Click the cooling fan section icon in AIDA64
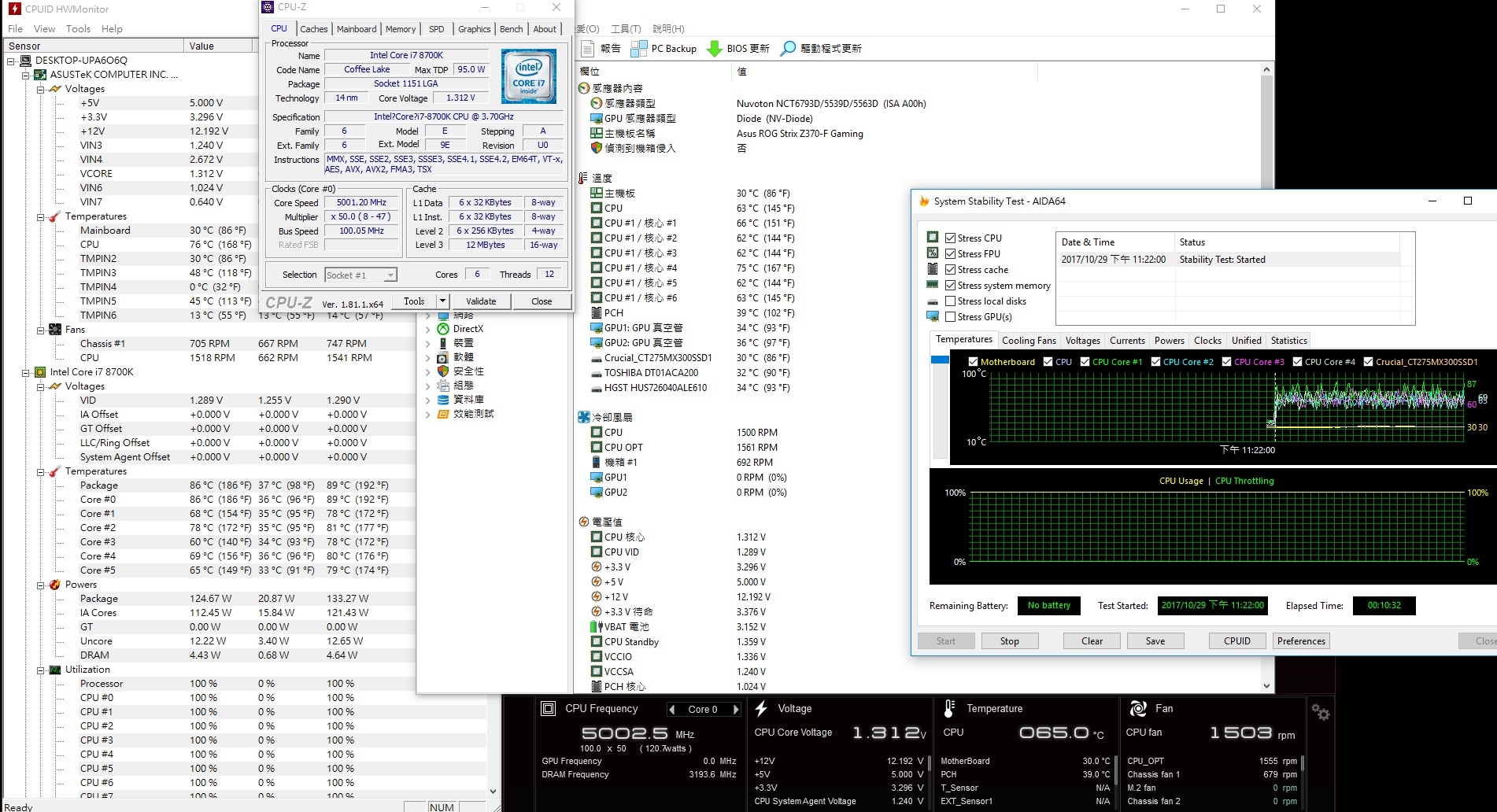The height and width of the screenshot is (812, 1497). [584, 417]
